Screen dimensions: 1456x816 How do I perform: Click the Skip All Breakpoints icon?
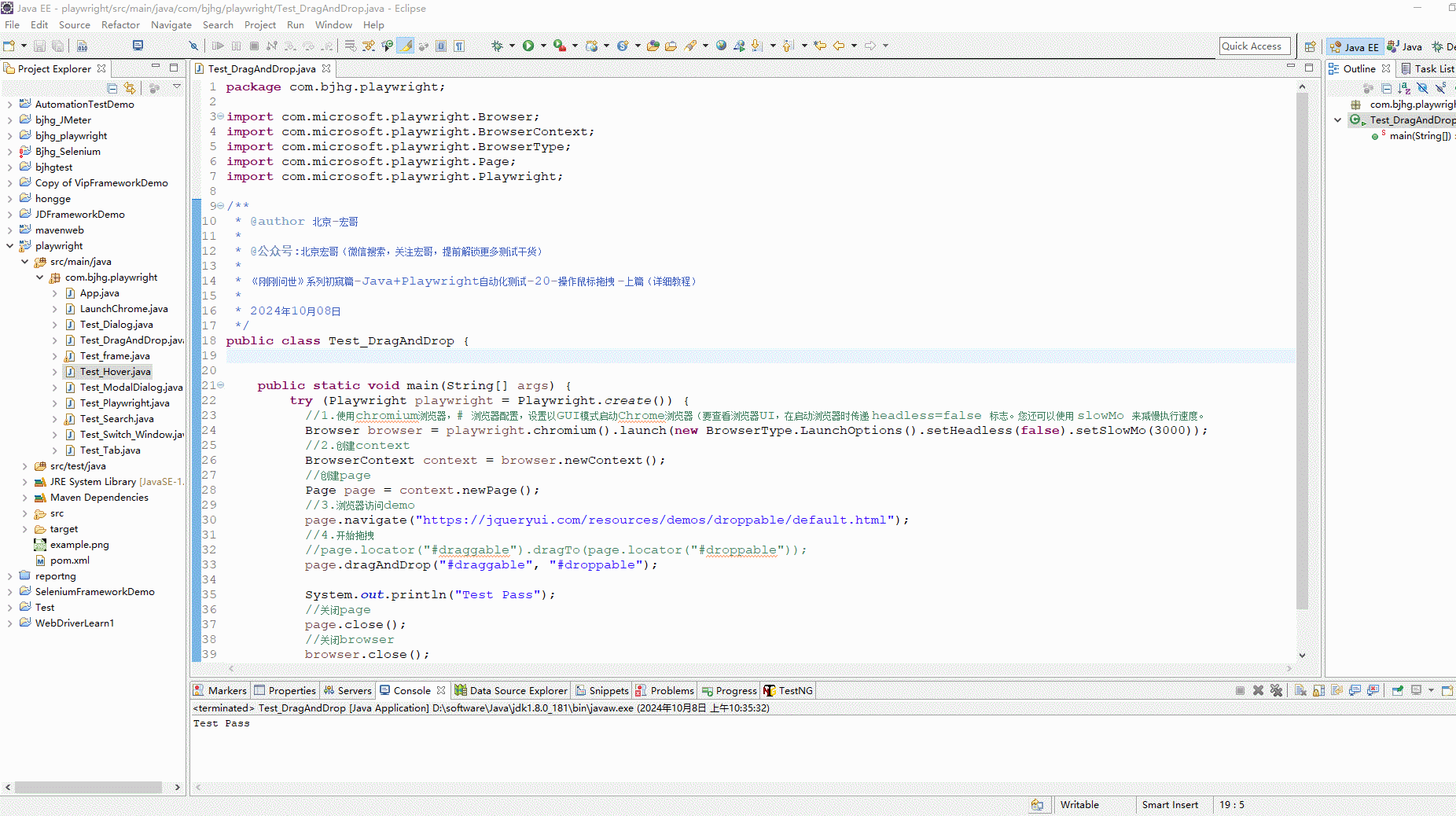click(193, 46)
